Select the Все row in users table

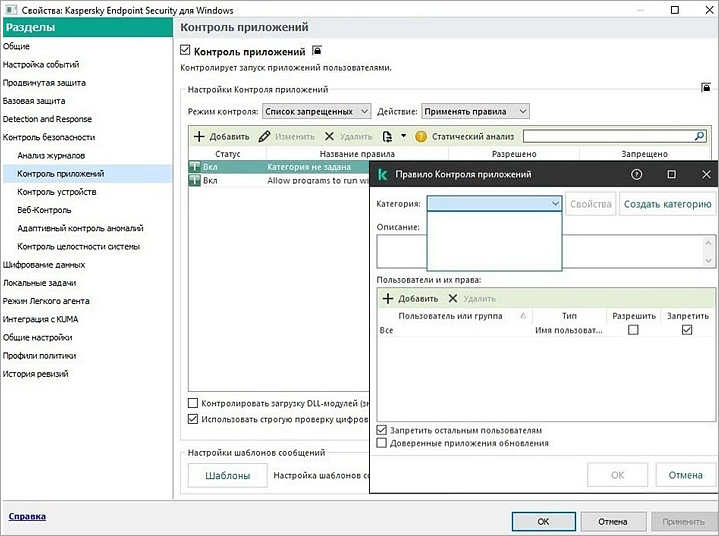click(546, 330)
